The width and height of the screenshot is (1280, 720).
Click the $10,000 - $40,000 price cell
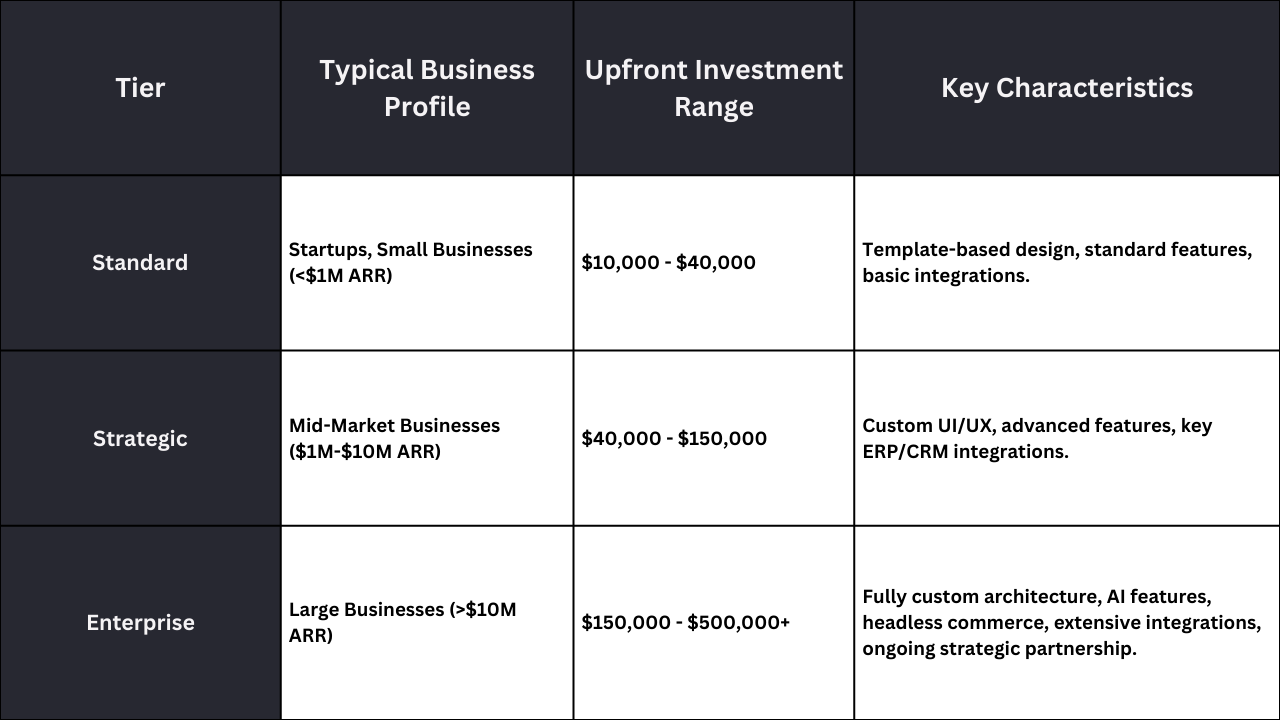pyautogui.click(x=714, y=263)
